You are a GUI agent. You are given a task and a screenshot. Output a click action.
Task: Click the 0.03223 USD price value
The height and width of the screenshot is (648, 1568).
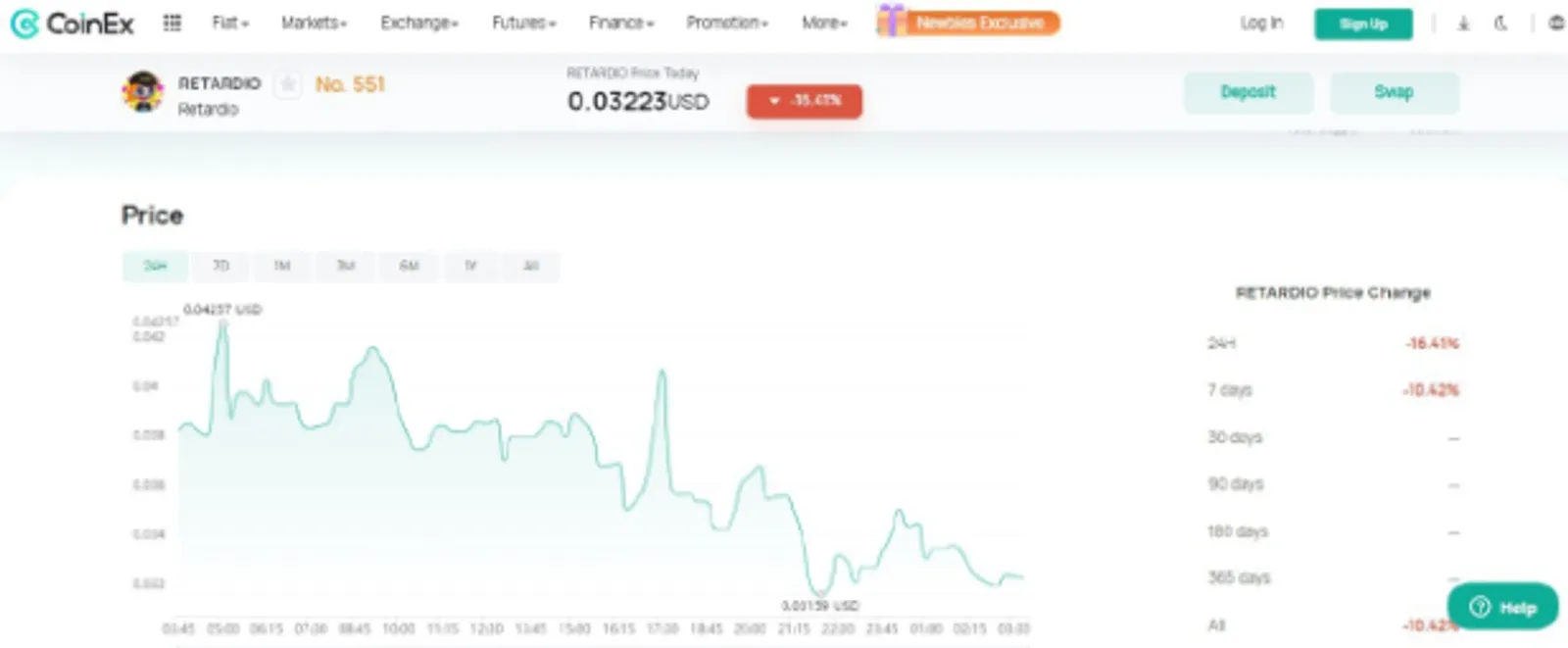point(638,101)
